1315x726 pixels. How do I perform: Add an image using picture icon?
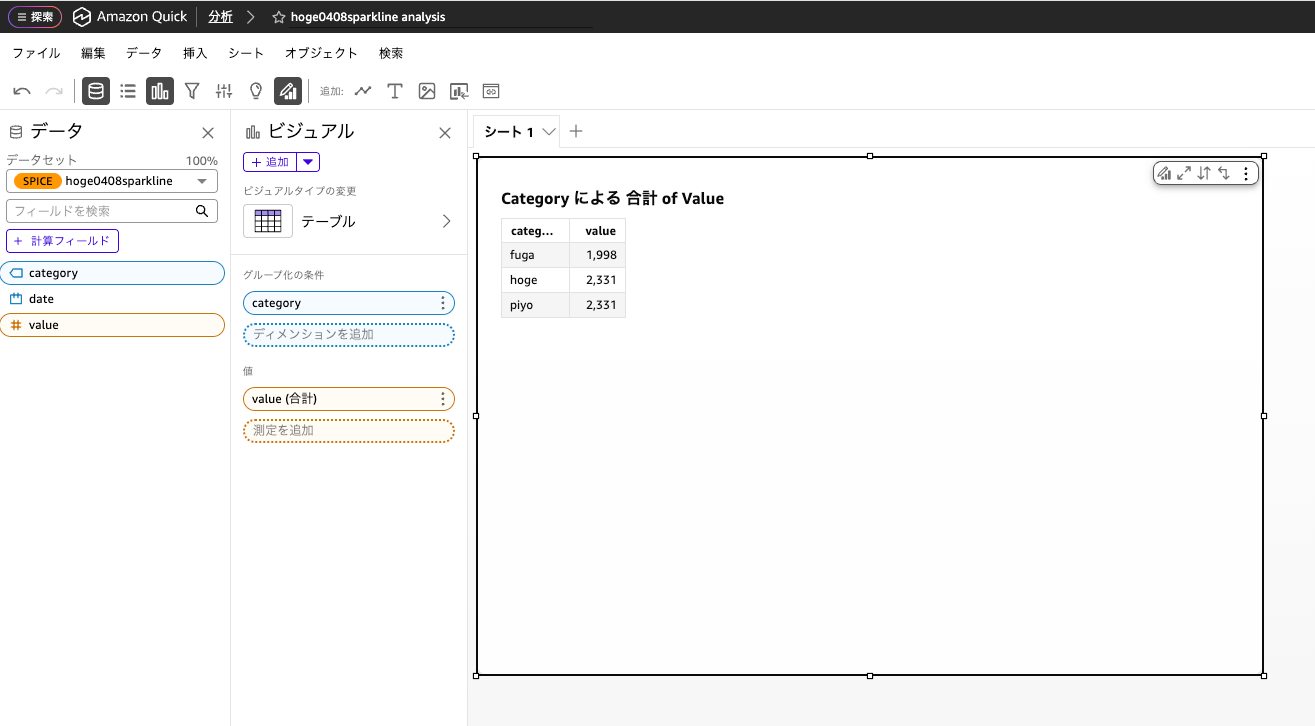coord(427,91)
